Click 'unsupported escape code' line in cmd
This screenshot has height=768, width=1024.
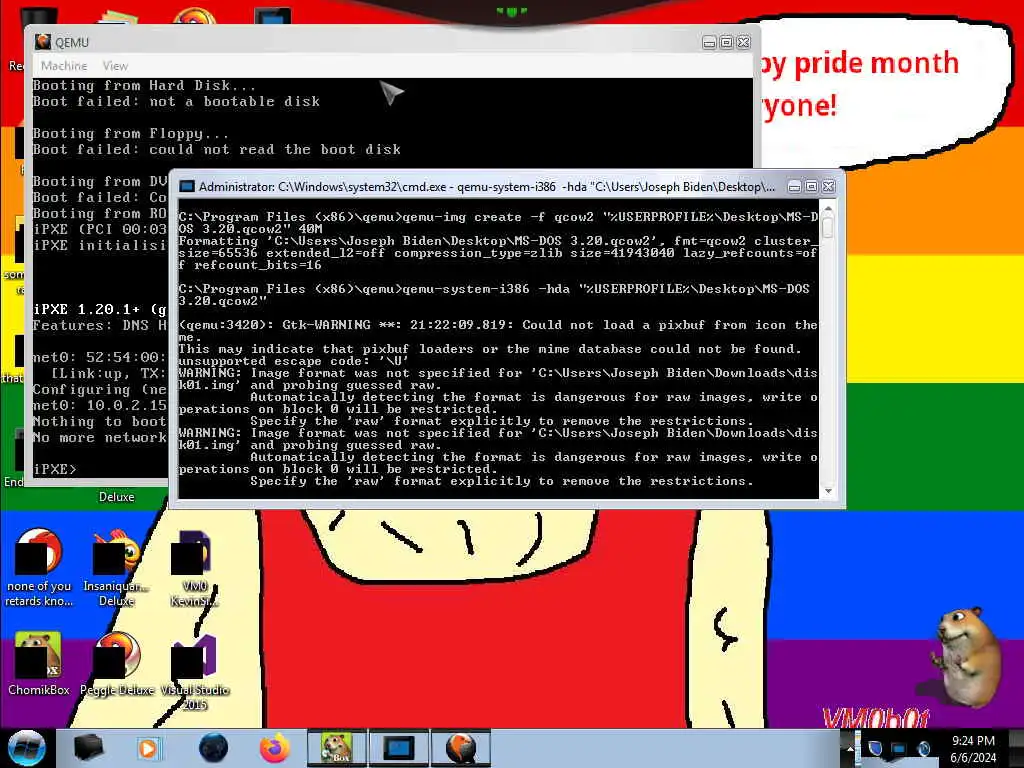(x=293, y=360)
